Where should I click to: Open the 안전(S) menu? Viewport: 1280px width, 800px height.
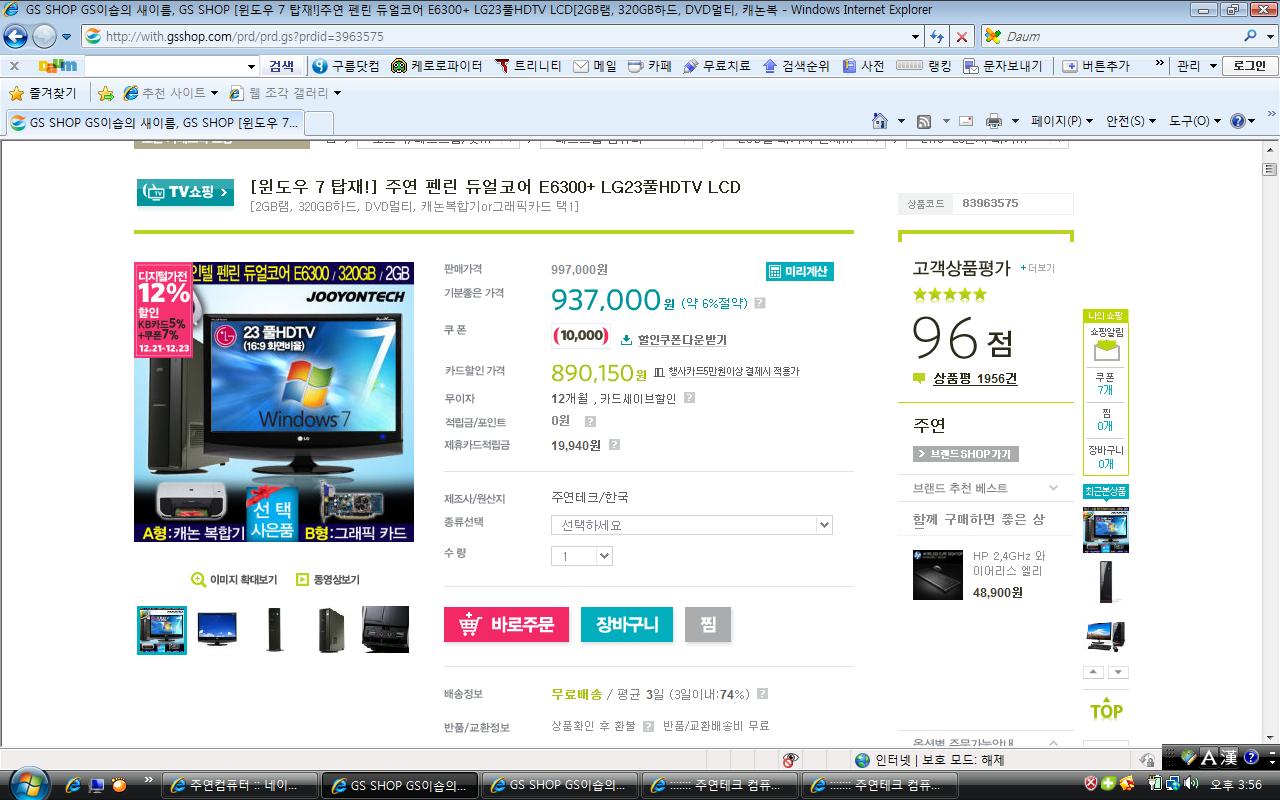pyautogui.click(x=1130, y=121)
